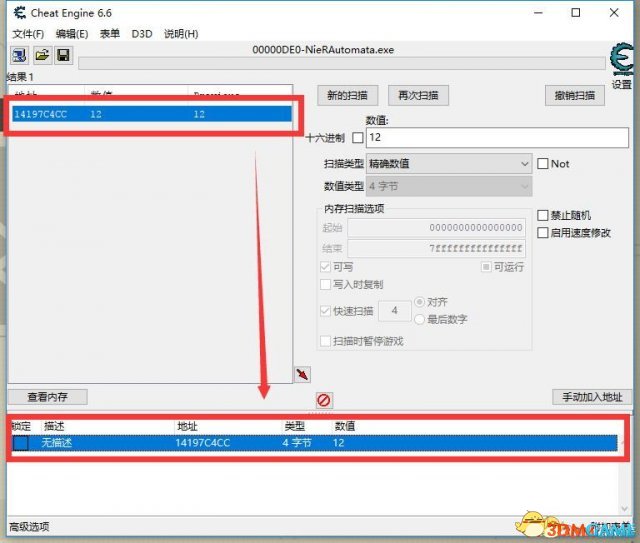Screen dimensions: 640x543
Task: Click the 地址 column header in address list
Action: tap(187, 427)
